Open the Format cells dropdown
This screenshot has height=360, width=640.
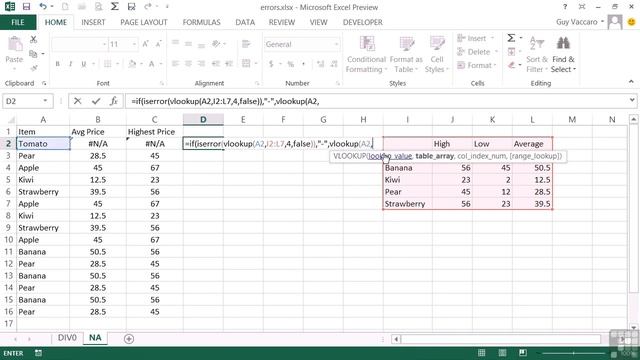(495, 65)
